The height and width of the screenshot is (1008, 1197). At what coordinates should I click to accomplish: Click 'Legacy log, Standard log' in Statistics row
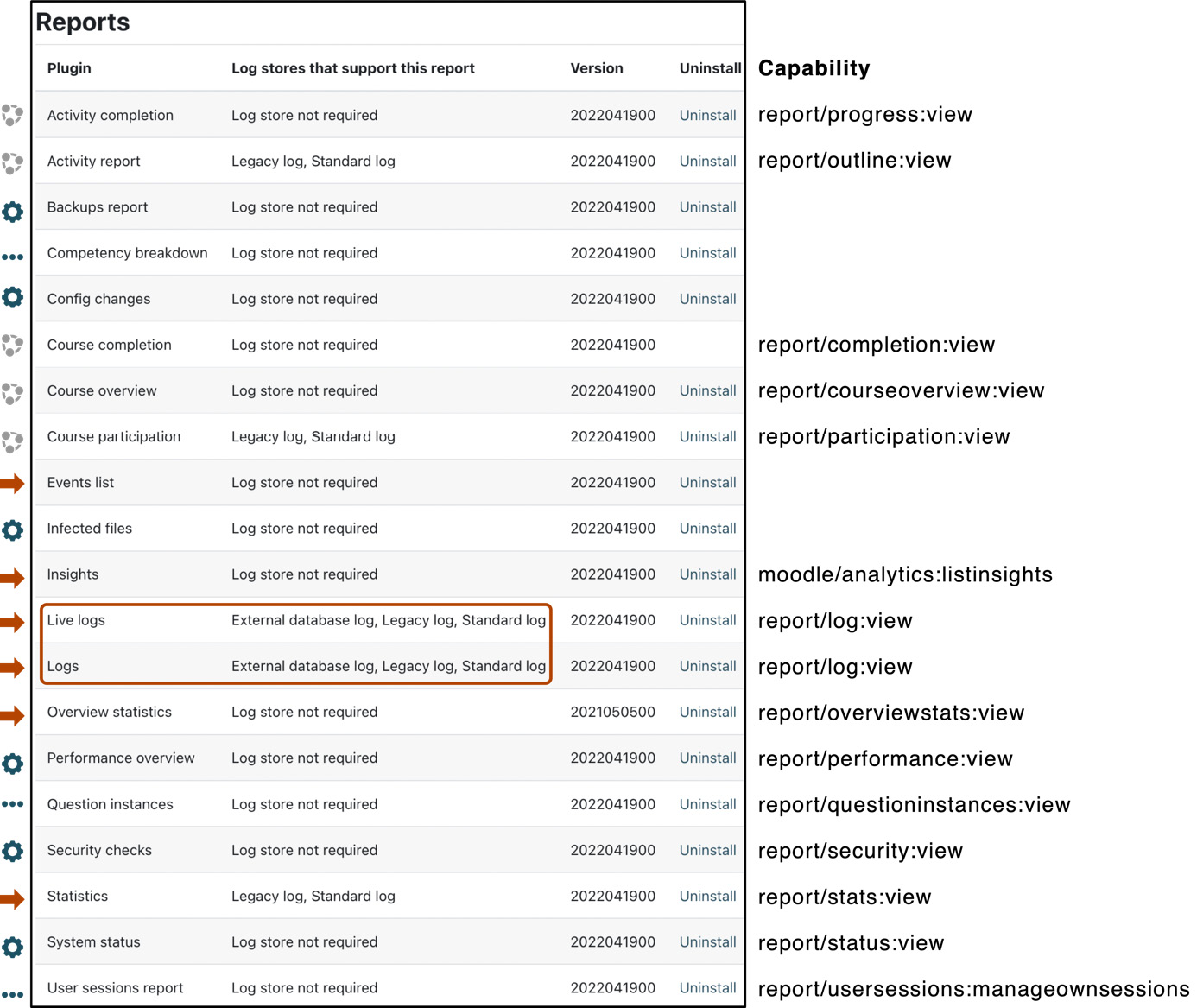pyautogui.click(x=313, y=896)
